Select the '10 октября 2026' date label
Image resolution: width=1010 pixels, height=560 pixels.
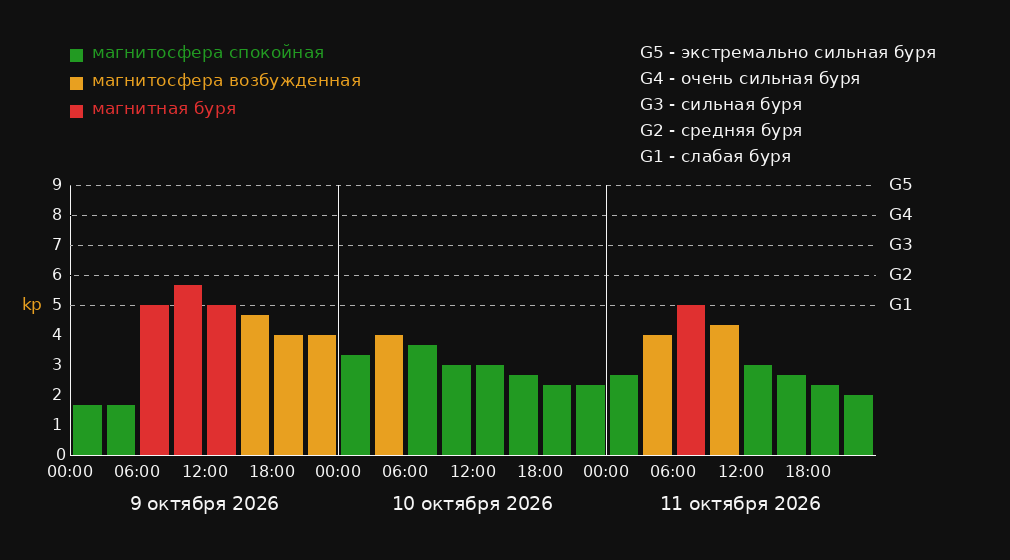pos(472,504)
